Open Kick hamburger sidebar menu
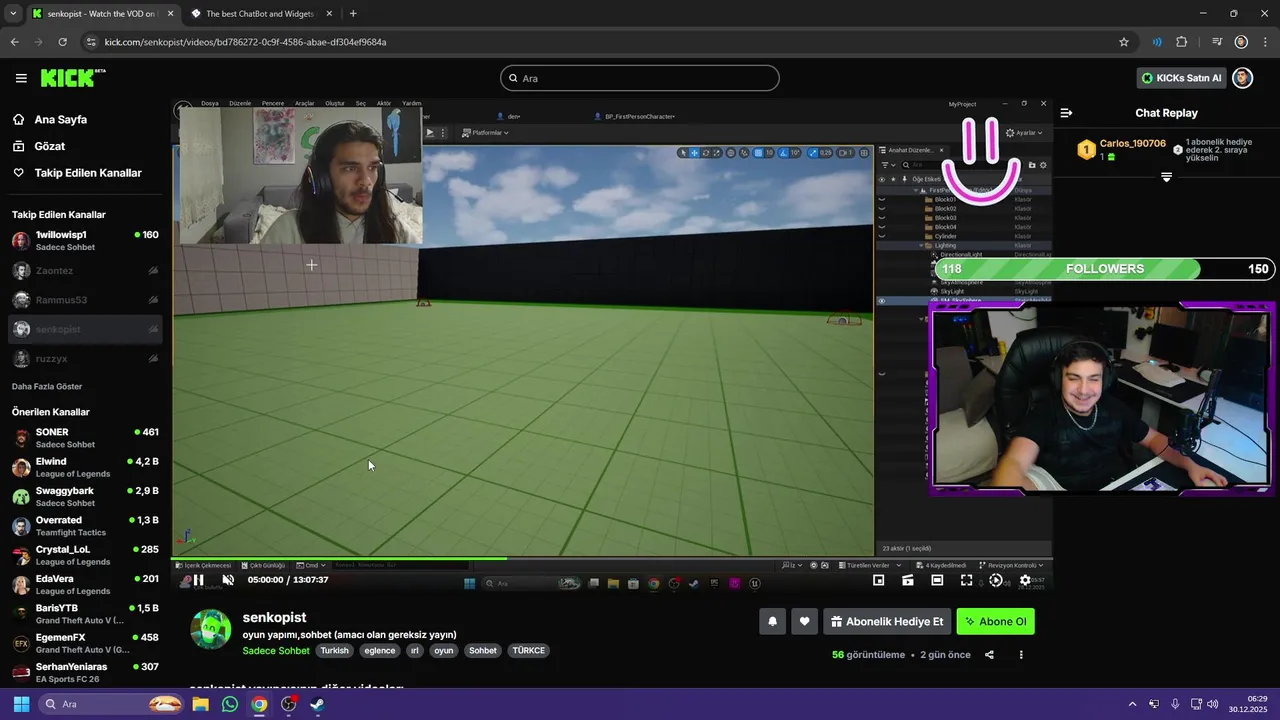The image size is (1280, 720). click(21, 78)
